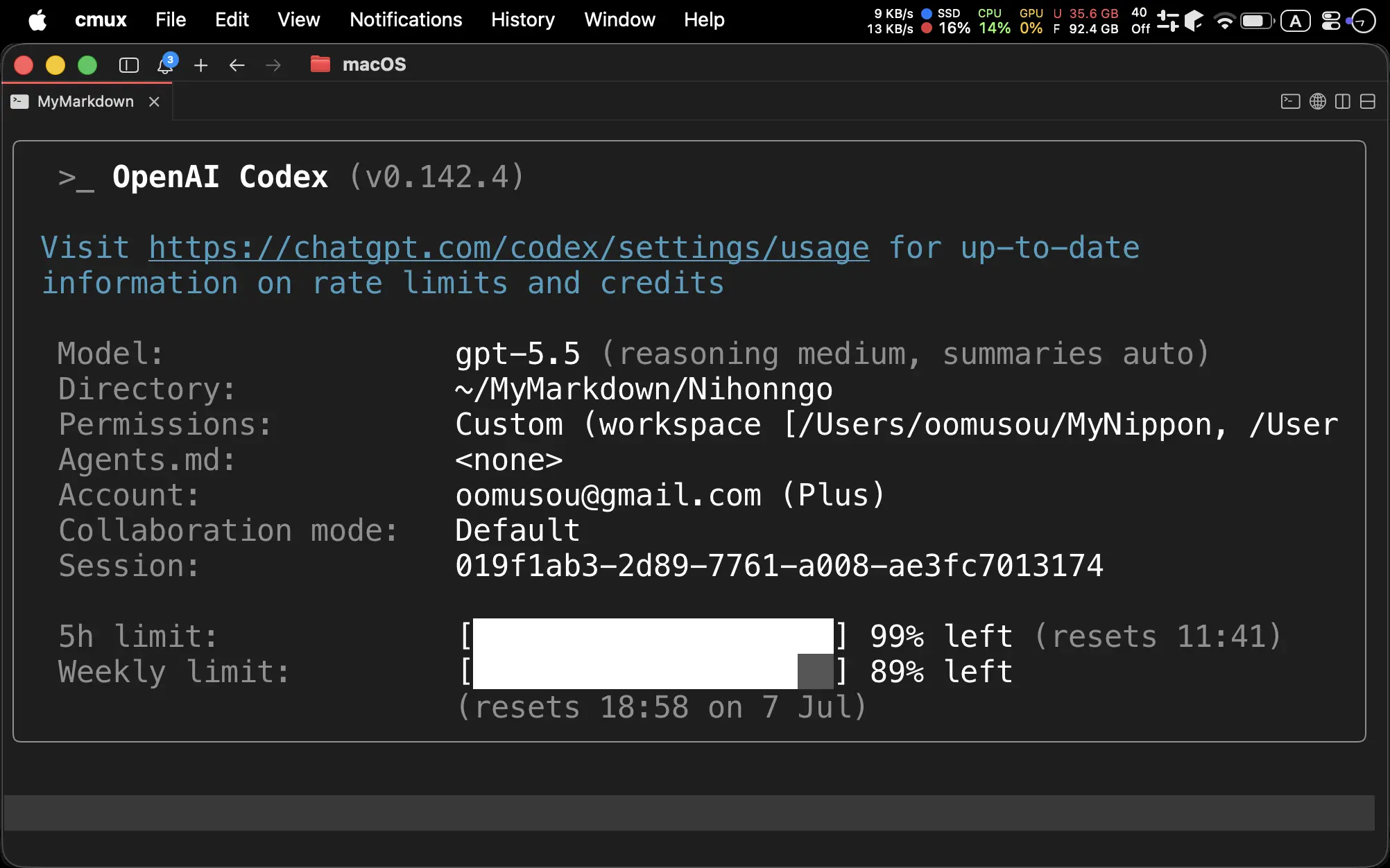Open macOS Control Center toggle icon
Image resolution: width=1390 pixels, height=868 pixels.
(x=1331, y=21)
